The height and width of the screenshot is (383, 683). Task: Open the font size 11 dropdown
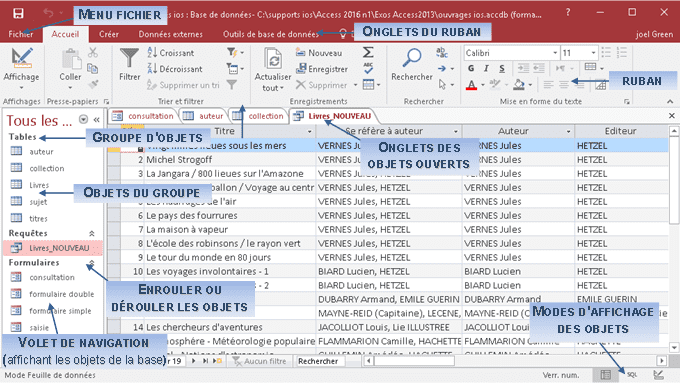pos(593,53)
